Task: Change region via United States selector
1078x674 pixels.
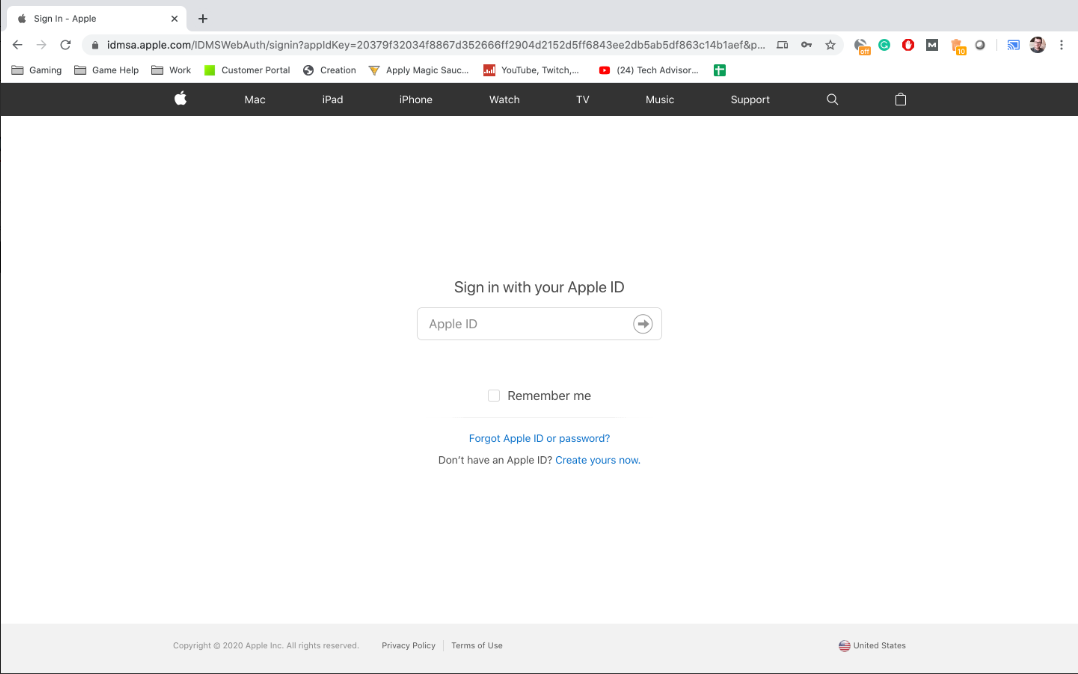Action: [x=872, y=646]
